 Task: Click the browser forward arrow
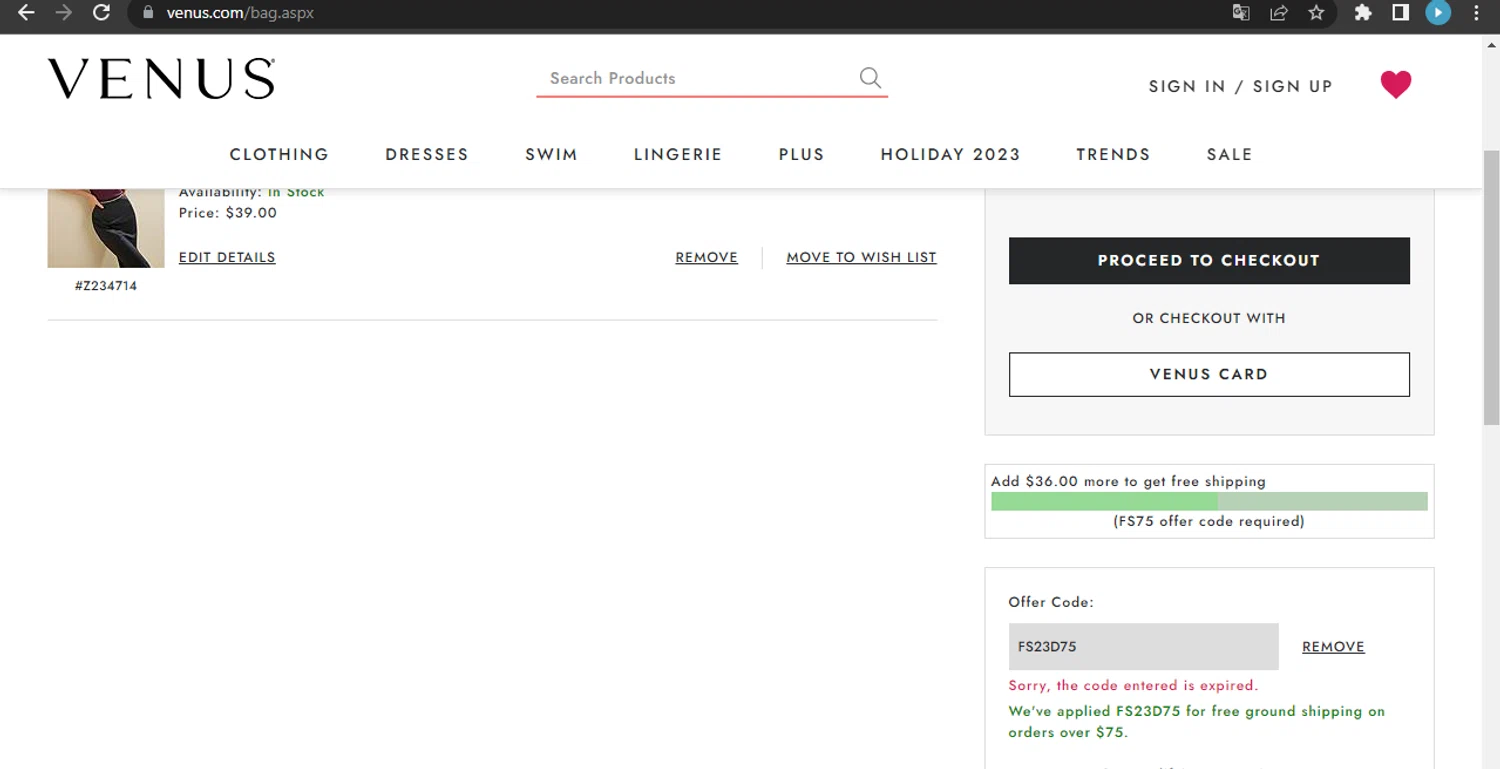point(64,13)
